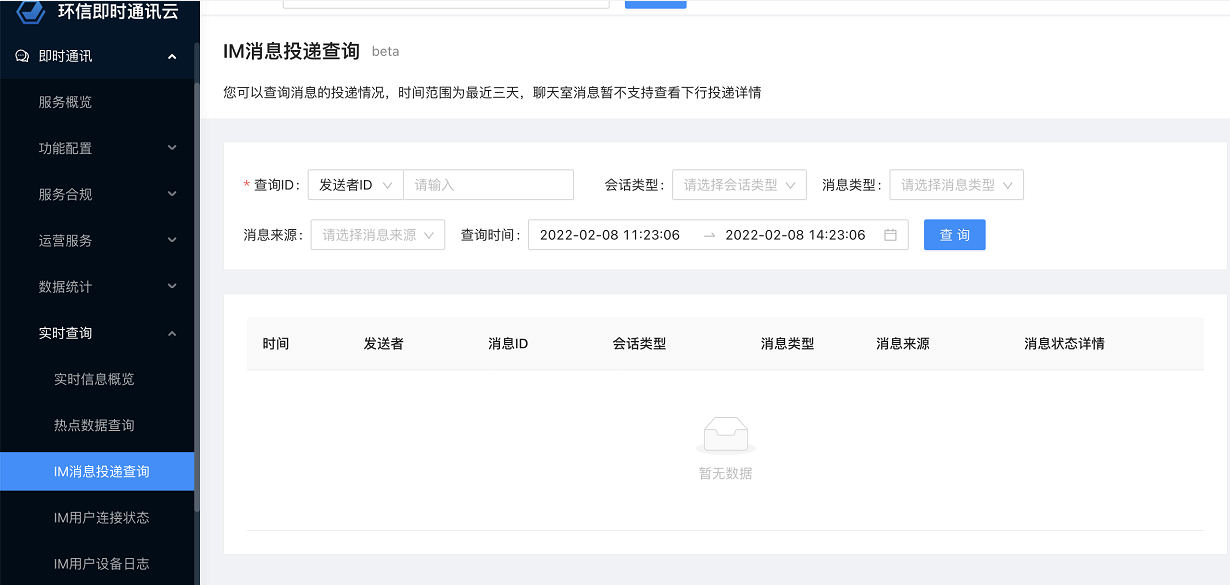Image resolution: width=1230 pixels, height=585 pixels.
Task: Open the 消息来源 dropdown
Action: point(377,235)
